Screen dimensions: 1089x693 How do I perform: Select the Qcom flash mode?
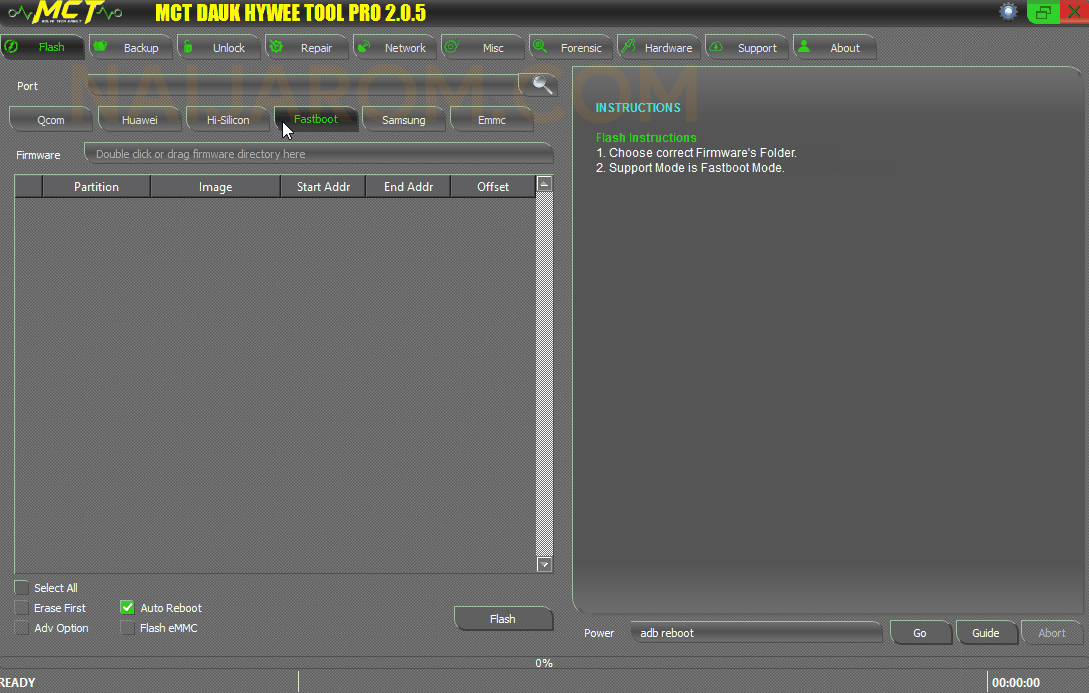(x=51, y=119)
